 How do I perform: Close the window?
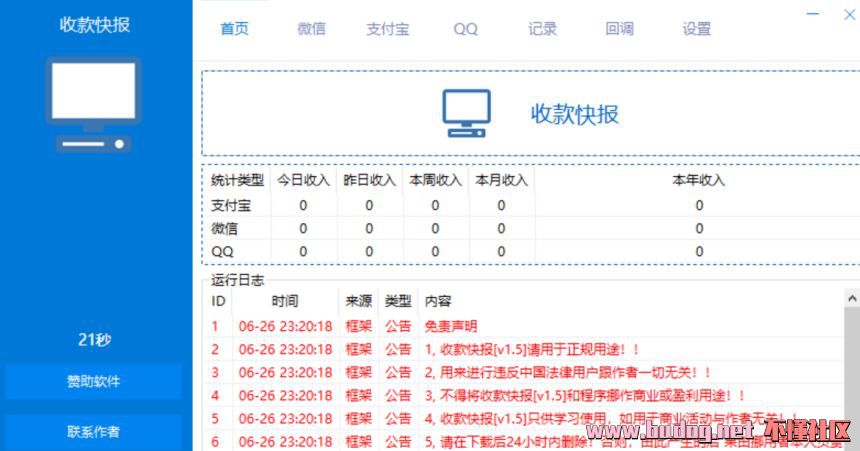[x=850, y=14]
